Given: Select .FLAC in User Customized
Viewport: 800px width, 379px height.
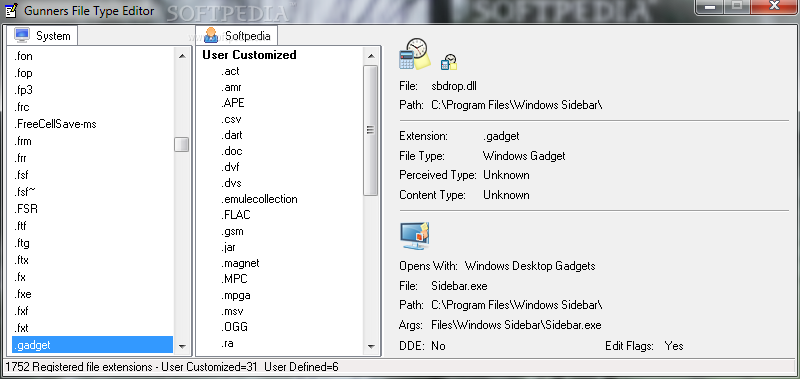Looking at the screenshot, I should click(236, 215).
